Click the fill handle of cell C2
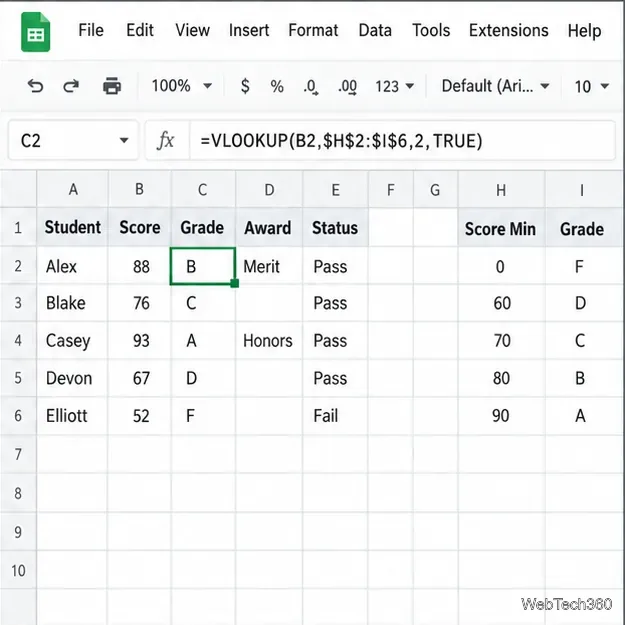 pos(235,283)
